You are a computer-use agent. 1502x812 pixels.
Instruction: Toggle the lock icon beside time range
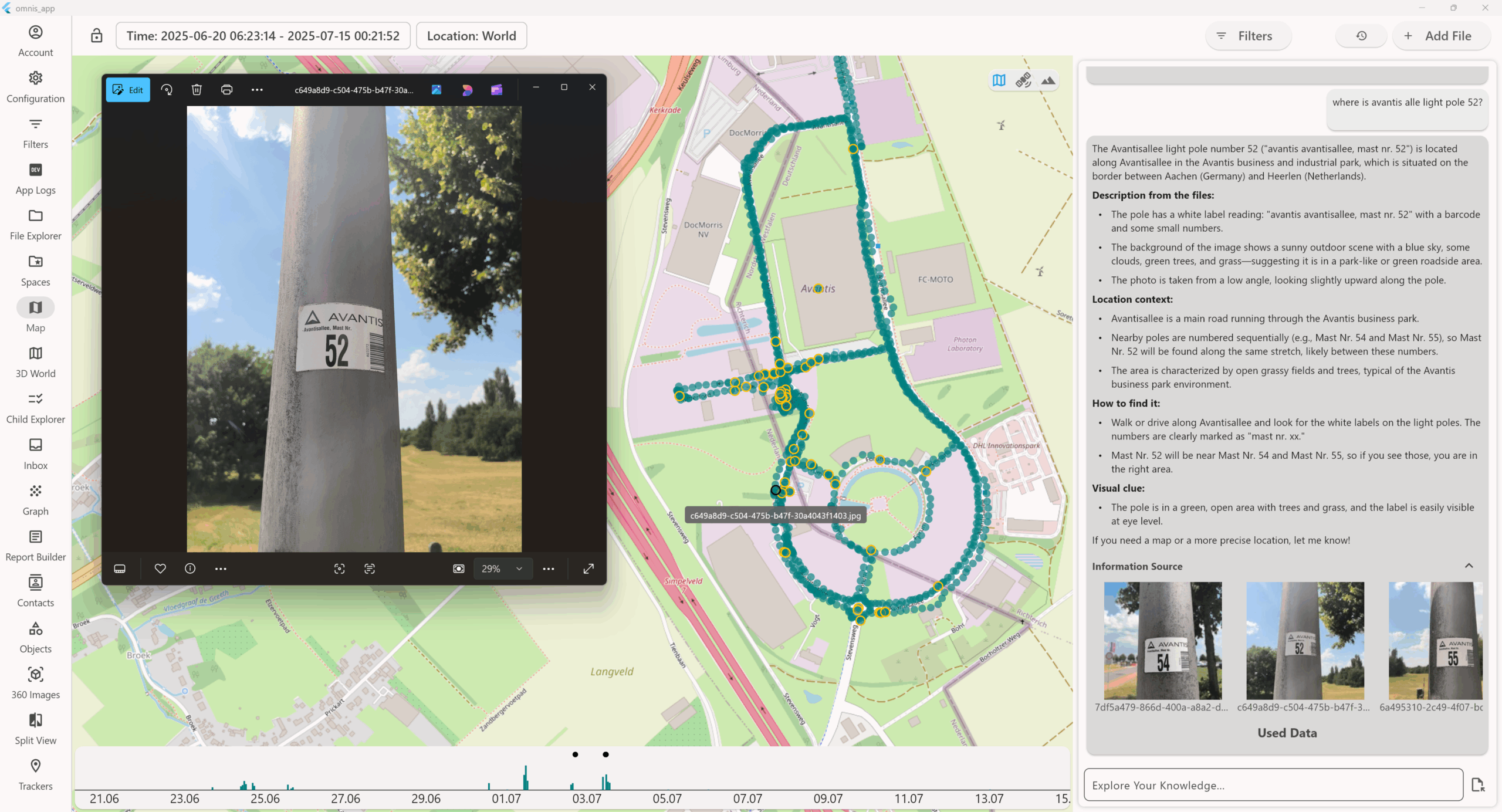[97, 36]
